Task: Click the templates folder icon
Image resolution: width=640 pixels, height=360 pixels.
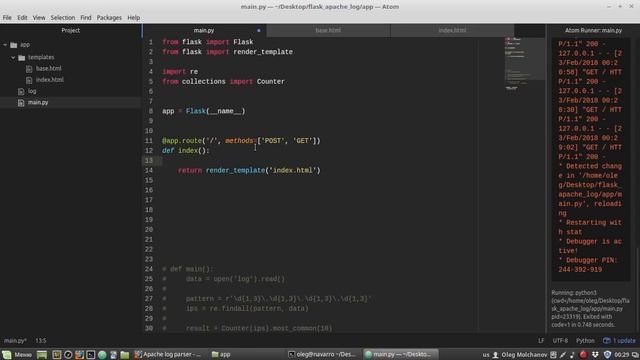Action: pyautogui.click(x=22, y=58)
